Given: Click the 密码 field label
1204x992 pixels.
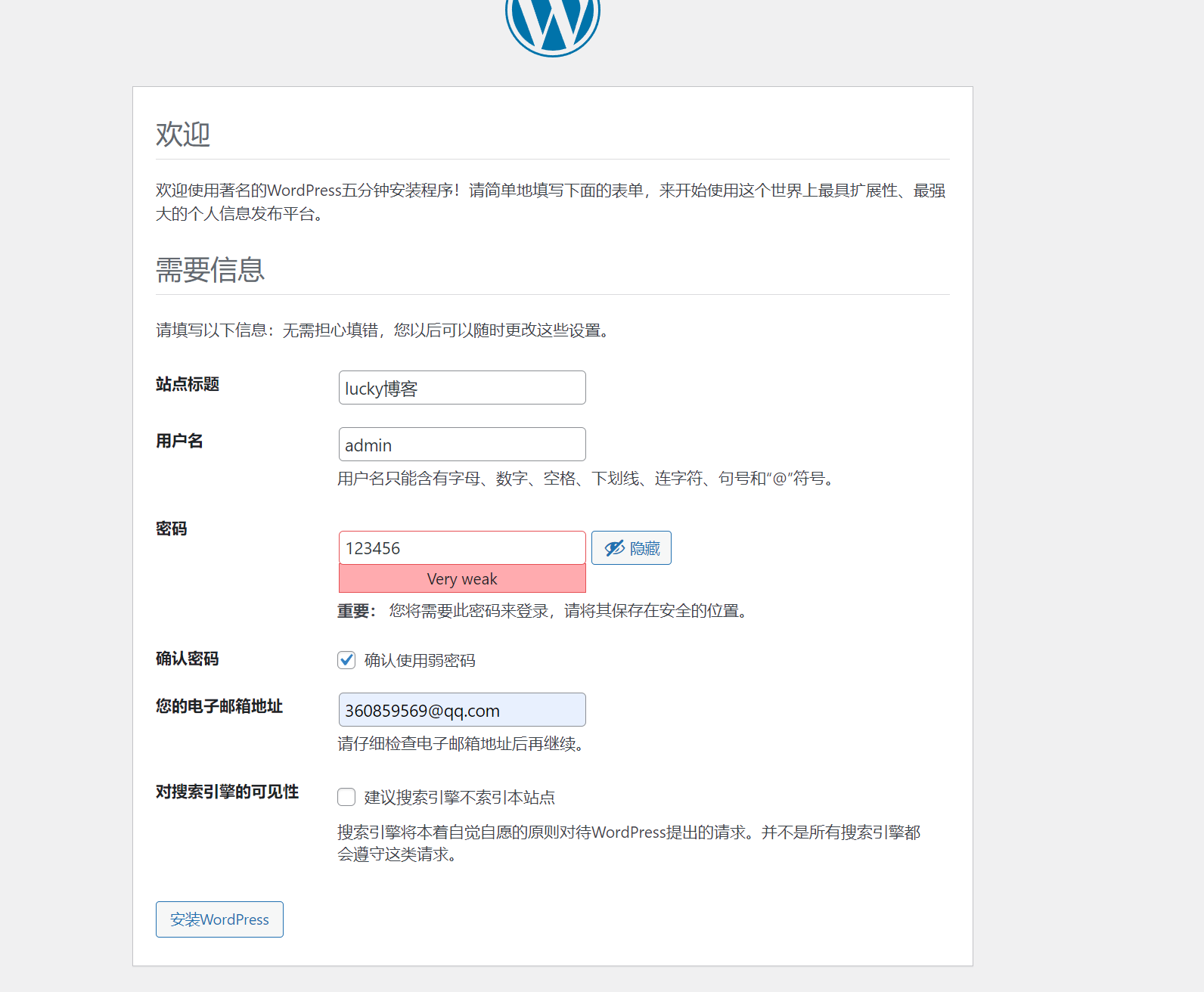Looking at the screenshot, I should click(x=172, y=529).
